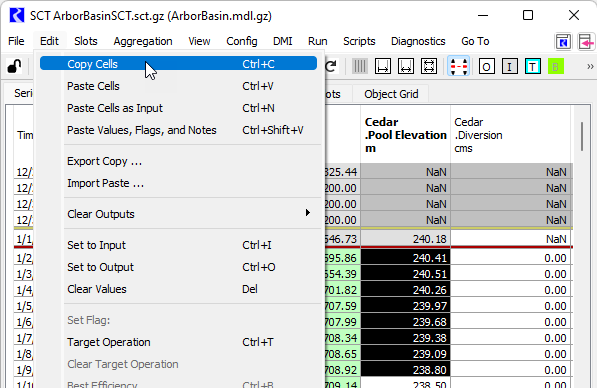Image resolution: width=597 pixels, height=388 pixels.
Task: Open the Diagnostics menu
Action: click(x=418, y=41)
